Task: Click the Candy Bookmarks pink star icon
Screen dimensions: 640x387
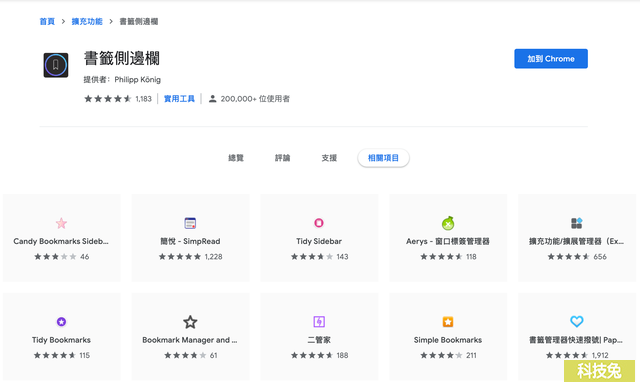Action: (x=61, y=223)
